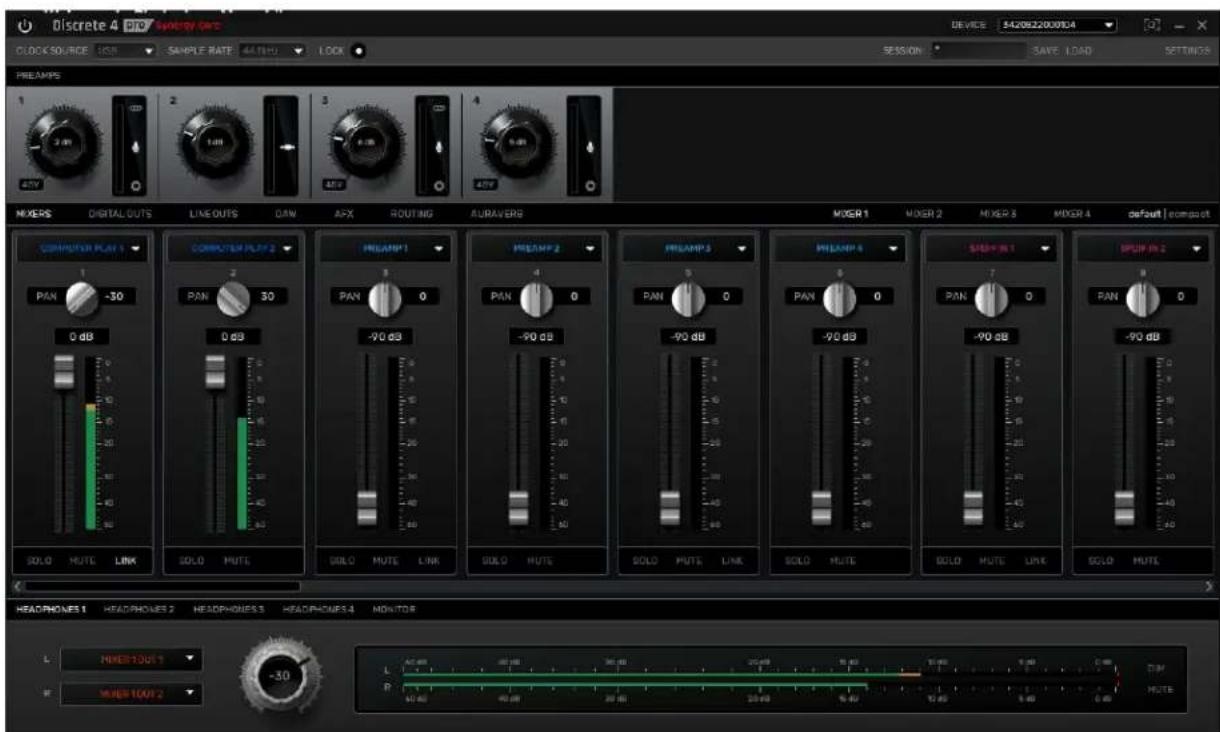The image size is (1220, 732).
Task: Open the Monitor output tab
Action: click(x=394, y=610)
